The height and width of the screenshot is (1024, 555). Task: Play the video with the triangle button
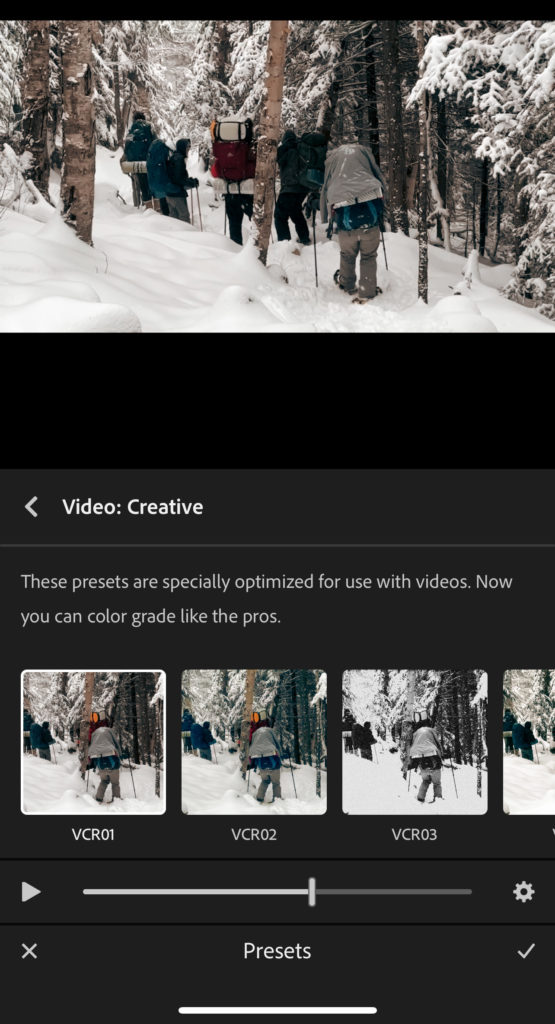[x=31, y=891]
